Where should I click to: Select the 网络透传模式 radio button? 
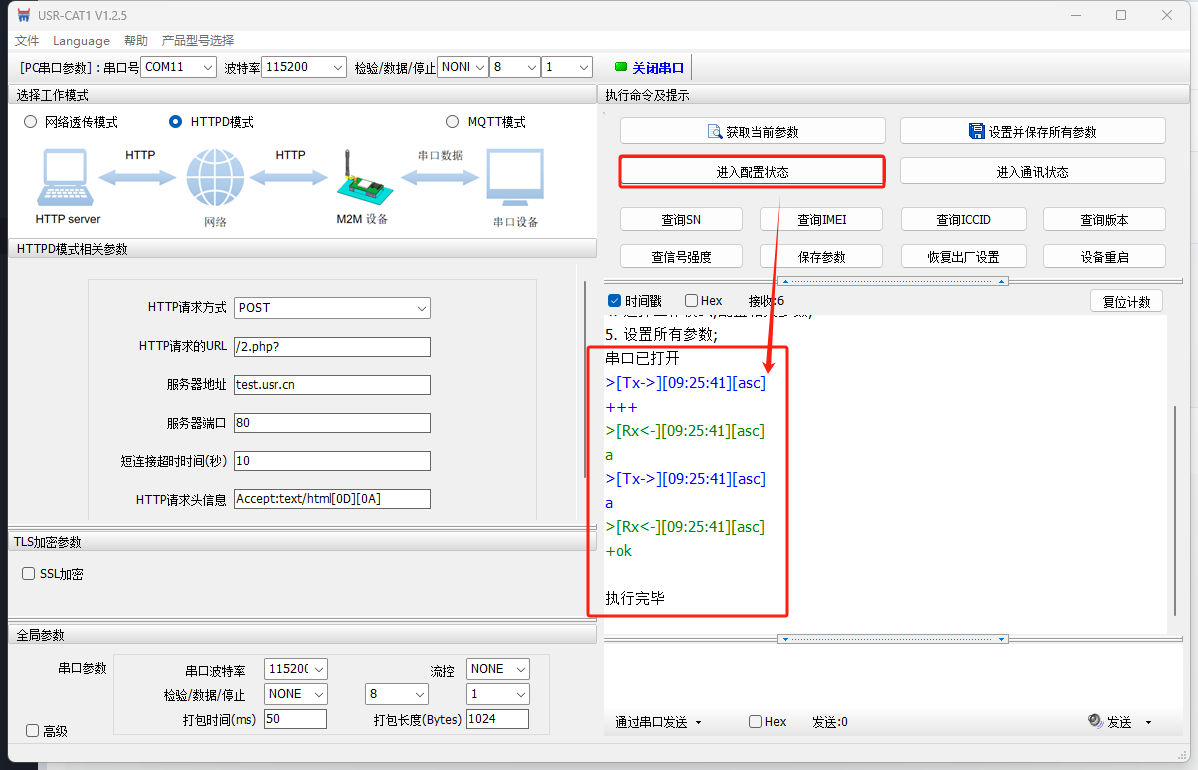[x=30, y=122]
